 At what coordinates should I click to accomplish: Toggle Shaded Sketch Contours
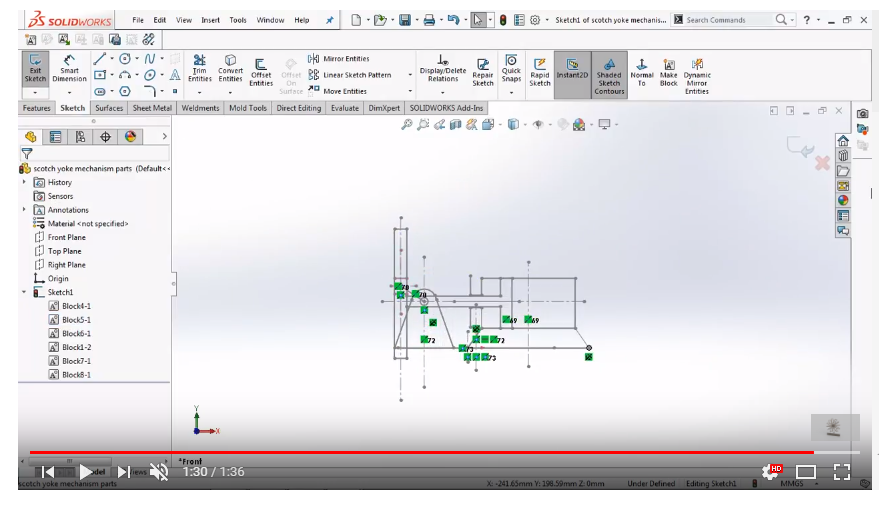(x=609, y=72)
